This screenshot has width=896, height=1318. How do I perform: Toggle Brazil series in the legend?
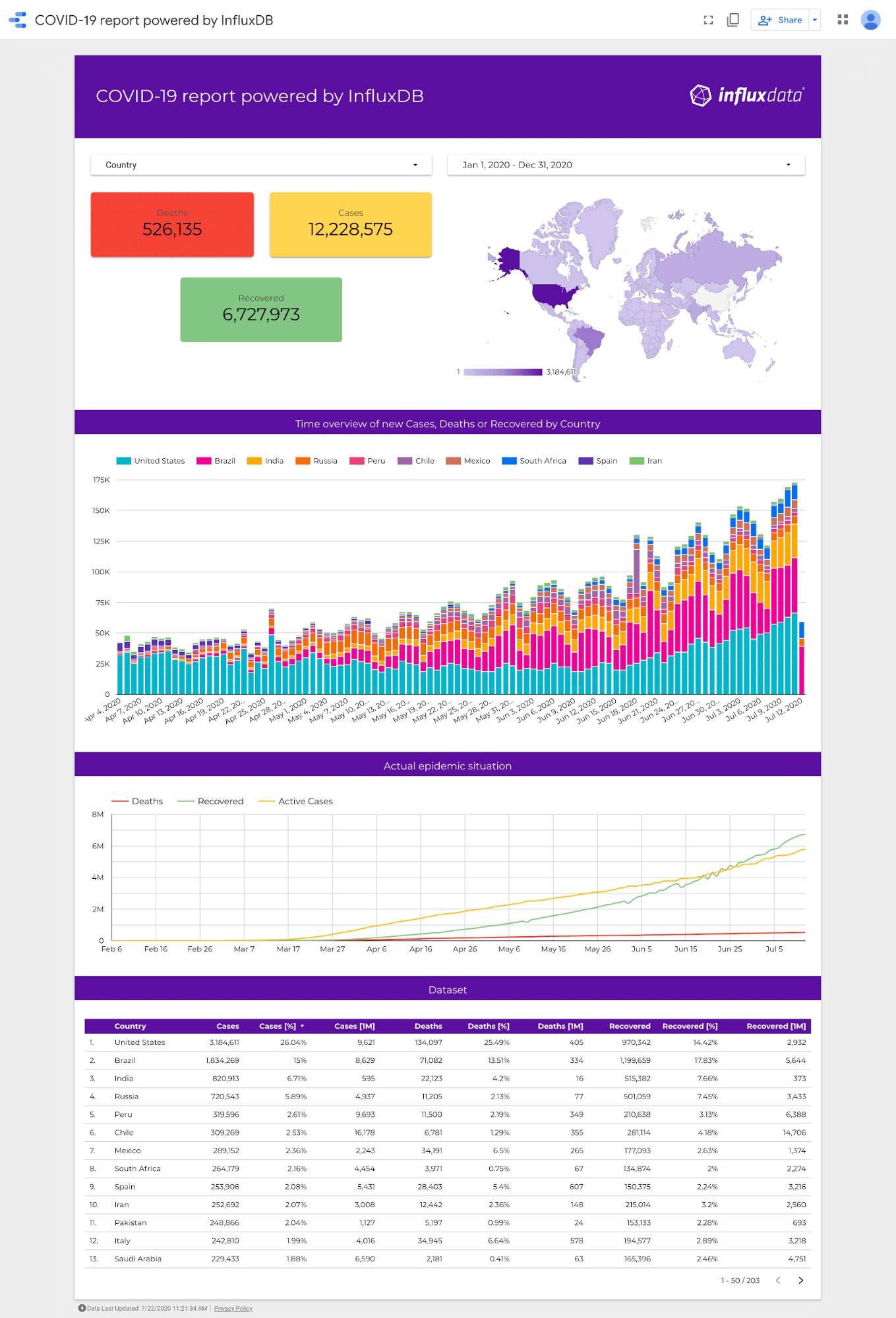click(x=216, y=461)
